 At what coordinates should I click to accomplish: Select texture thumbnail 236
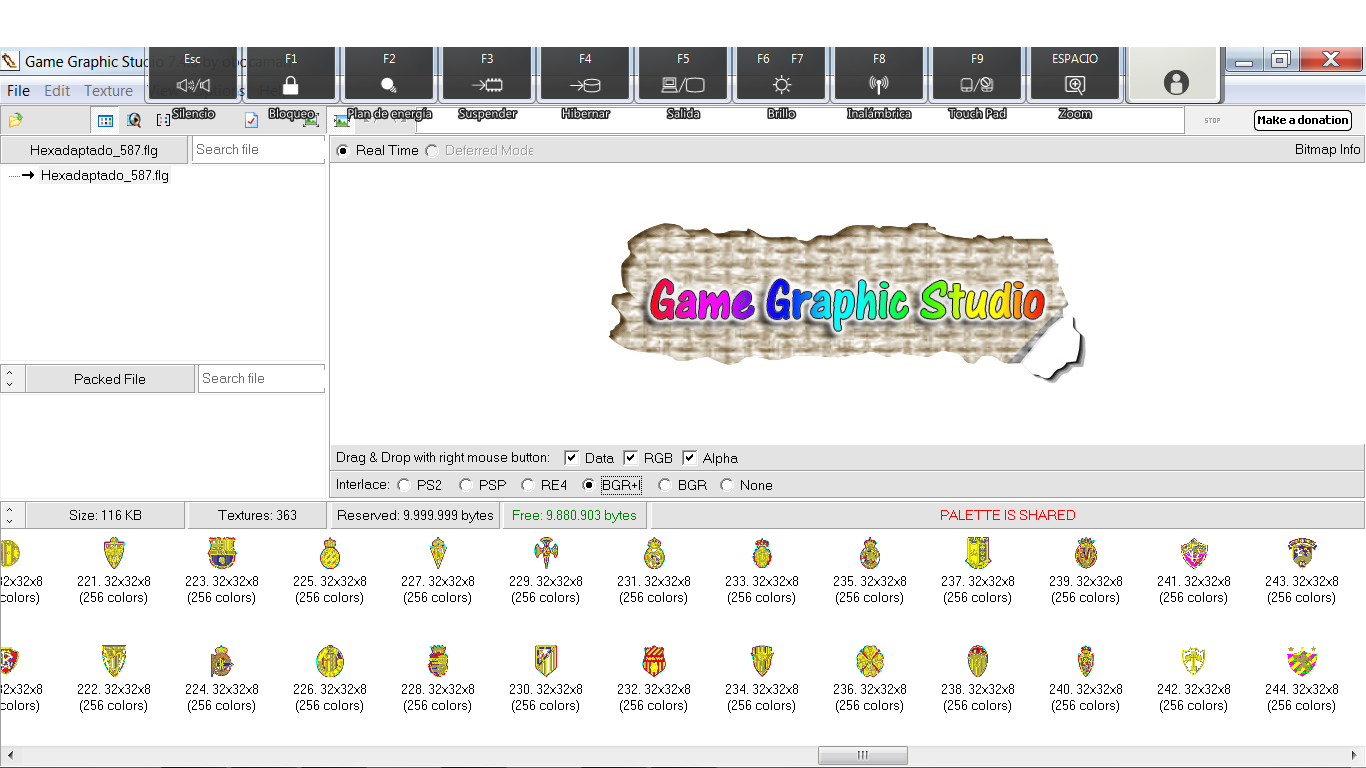pos(870,661)
